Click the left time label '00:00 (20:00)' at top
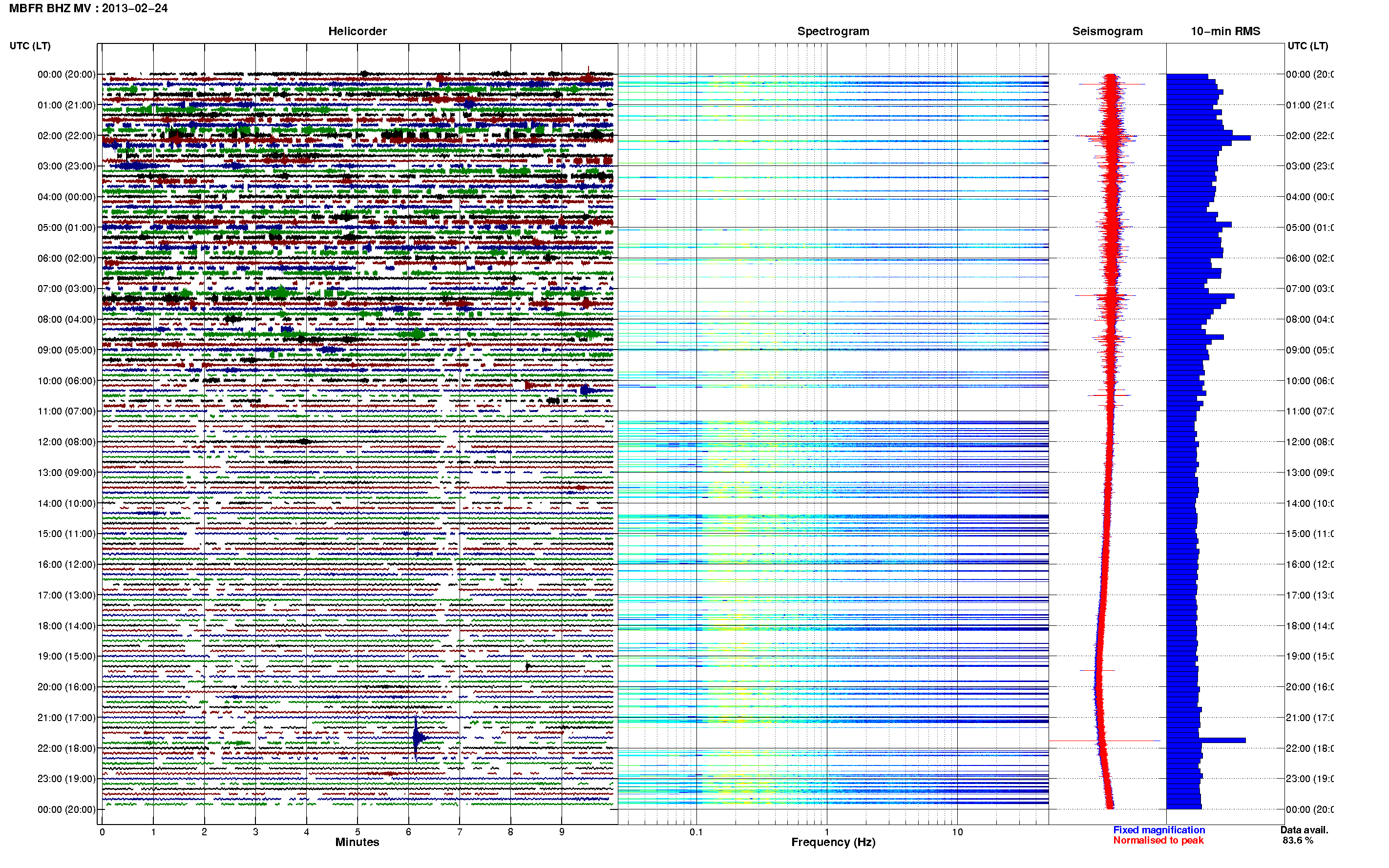 click(66, 74)
